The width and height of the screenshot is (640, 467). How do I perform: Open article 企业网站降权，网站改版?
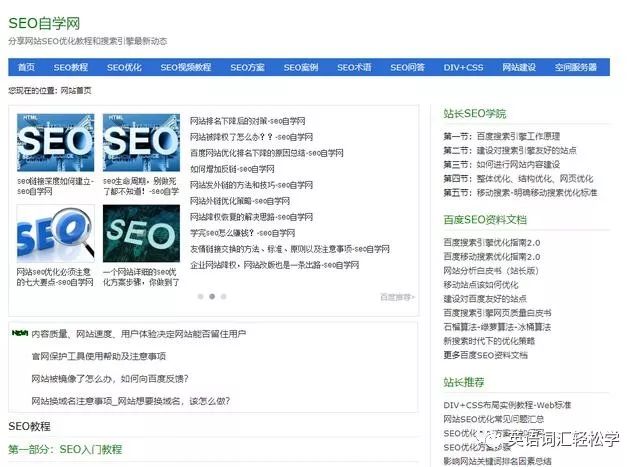pyautogui.click(x=274, y=265)
